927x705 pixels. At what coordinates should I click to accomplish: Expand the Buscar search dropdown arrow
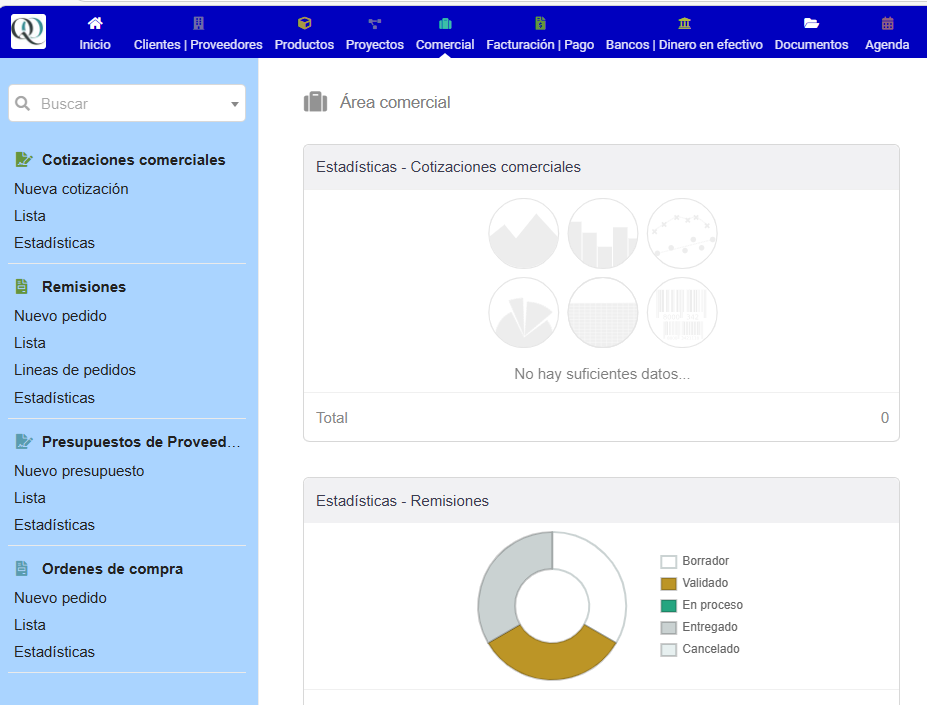point(235,104)
